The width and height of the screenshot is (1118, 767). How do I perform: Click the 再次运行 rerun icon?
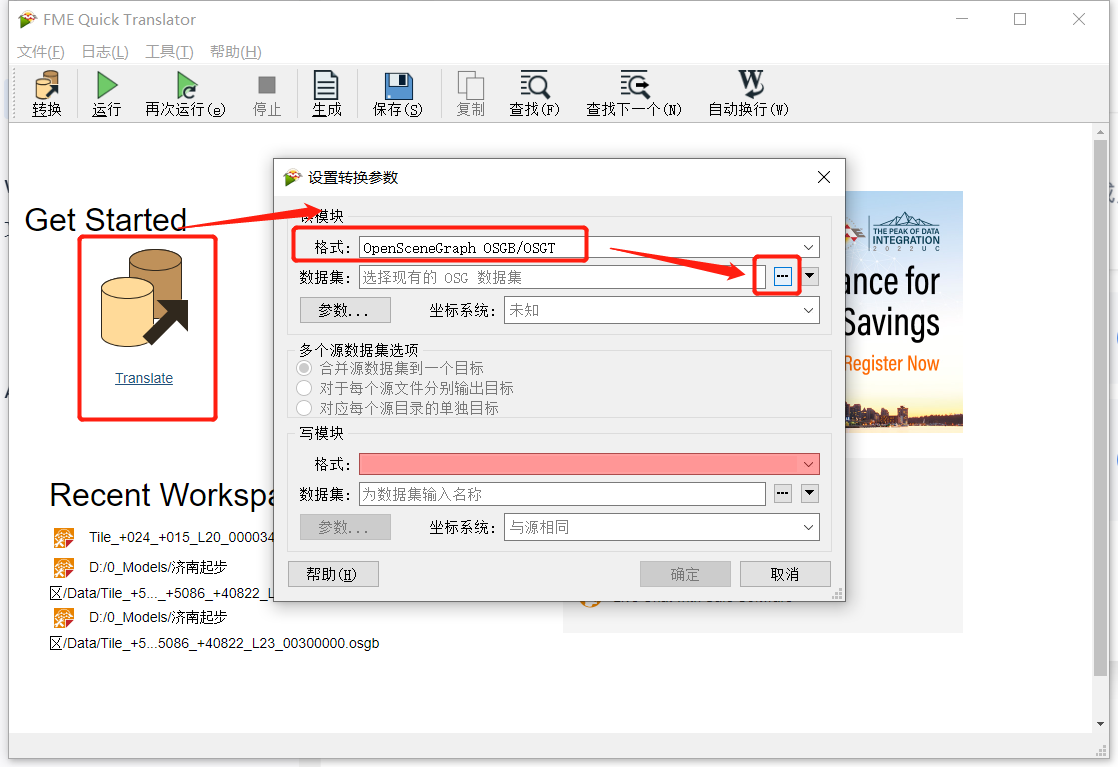[185, 93]
